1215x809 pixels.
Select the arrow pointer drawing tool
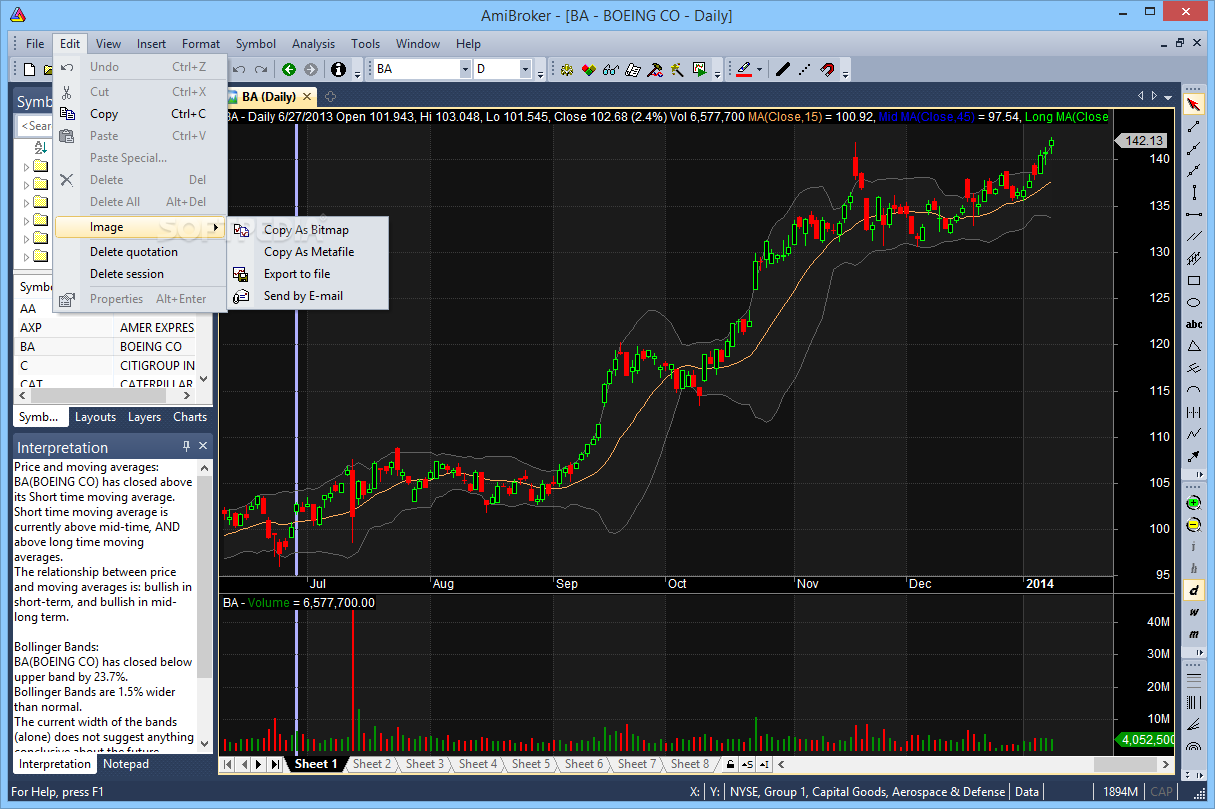(1194, 104)
